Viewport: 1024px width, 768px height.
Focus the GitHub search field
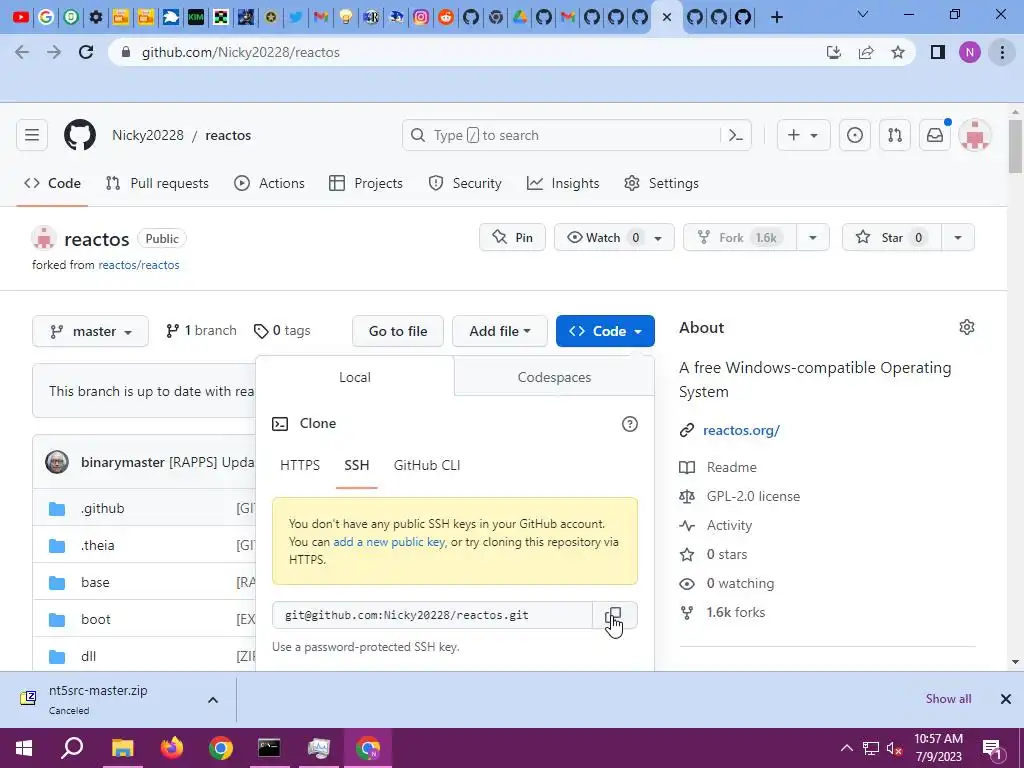pyautogui.click(x=564, y=135)
